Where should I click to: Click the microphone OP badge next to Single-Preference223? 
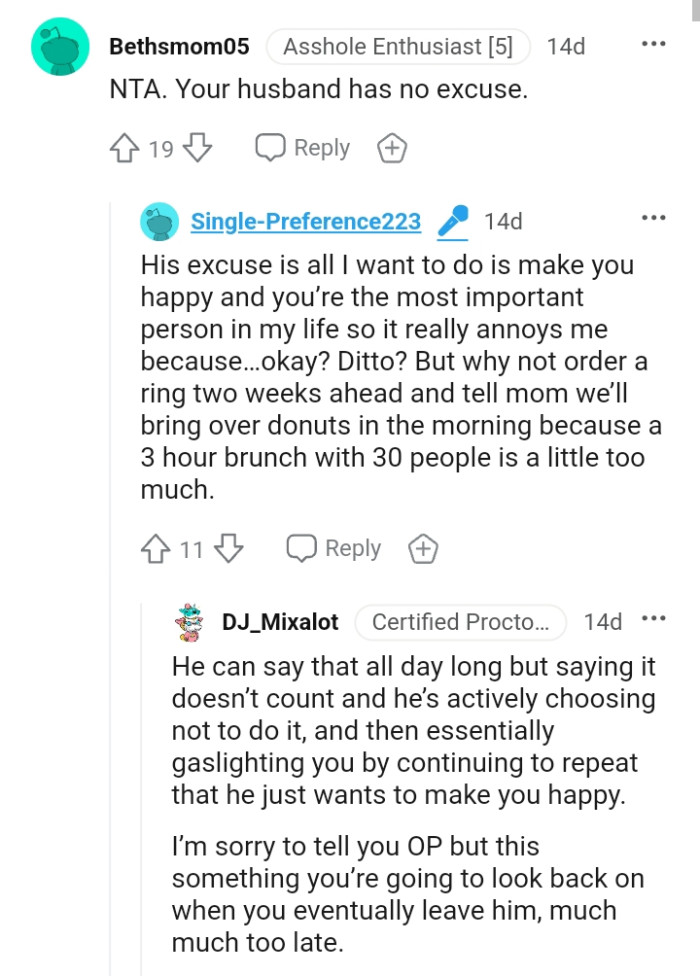451,222
